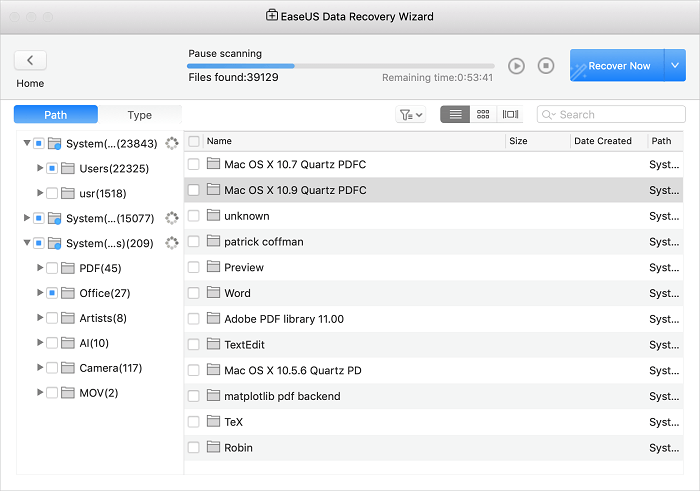Viewport: 700px width, 491px height.
Task: Click folder icon of matplotlib pdf backend
Action: click(x=213, y=395)
